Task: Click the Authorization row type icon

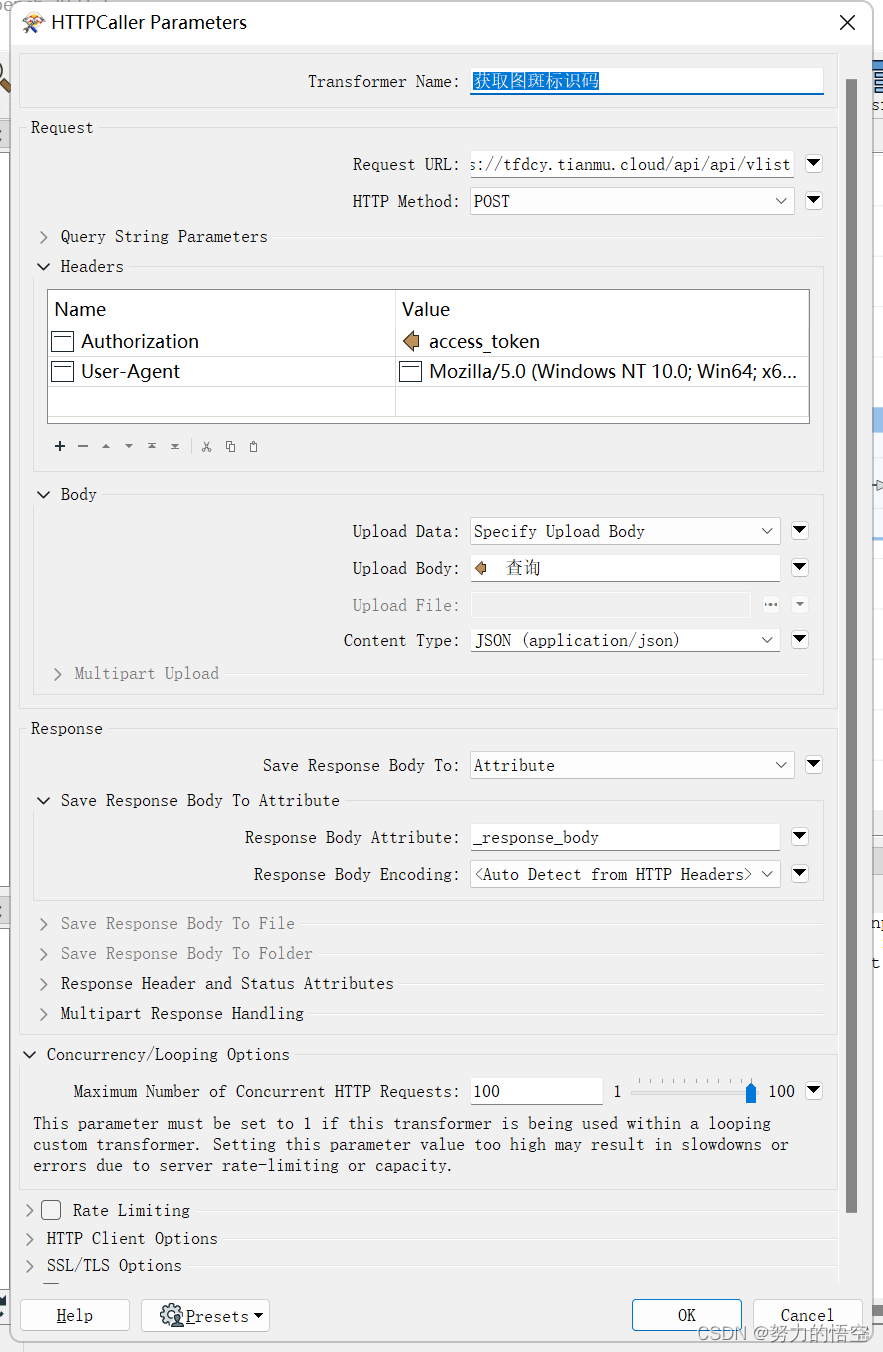Action: pyautogui.click(x=63, y=341)
